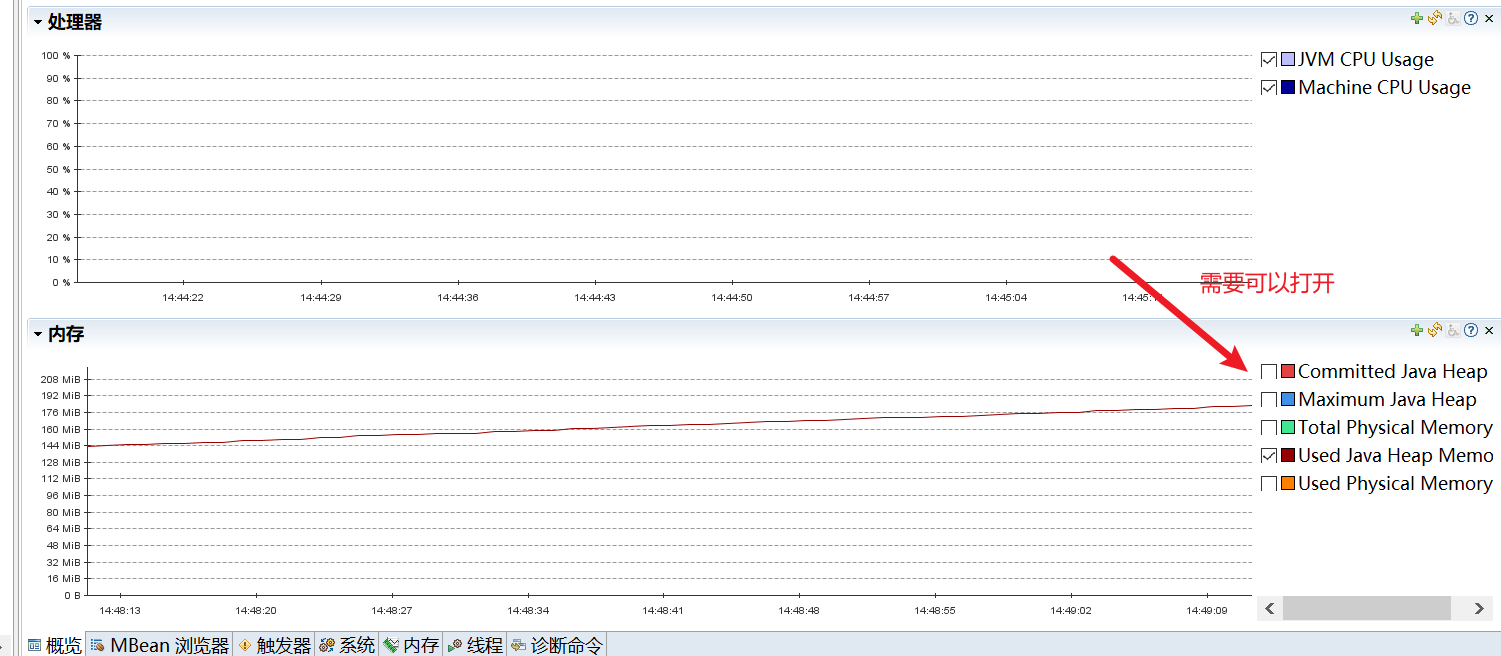Screen dimensions: 1501x656
Task: Close the 内存 chart section
Action: (x=1489, y=330)
